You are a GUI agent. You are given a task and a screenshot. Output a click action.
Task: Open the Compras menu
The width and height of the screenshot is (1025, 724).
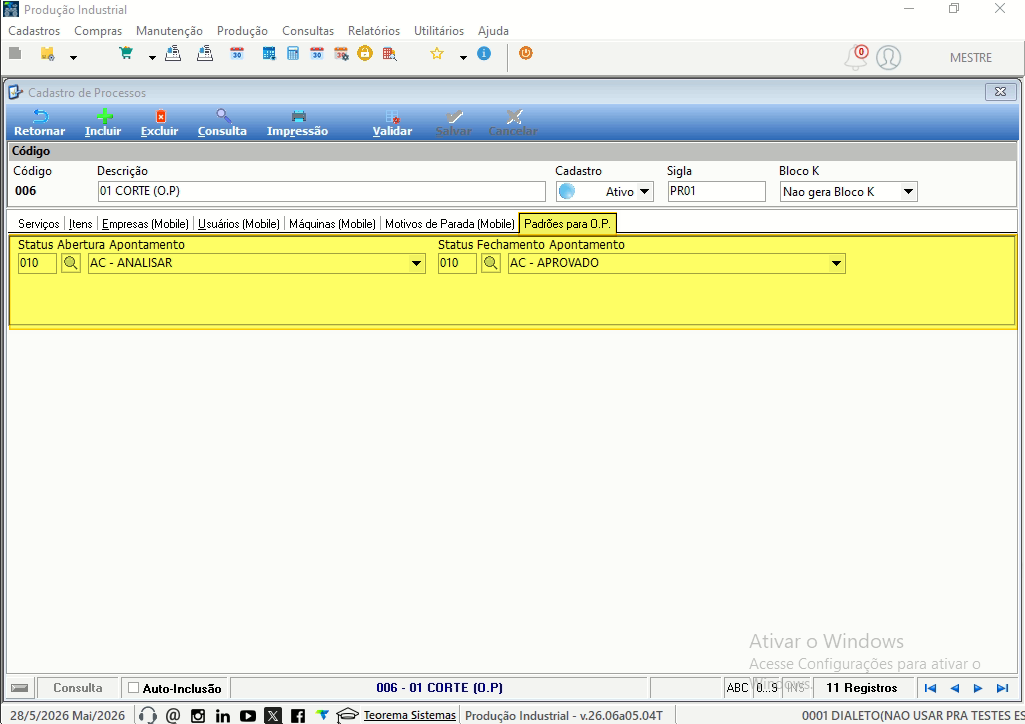(x=98, y=31)
